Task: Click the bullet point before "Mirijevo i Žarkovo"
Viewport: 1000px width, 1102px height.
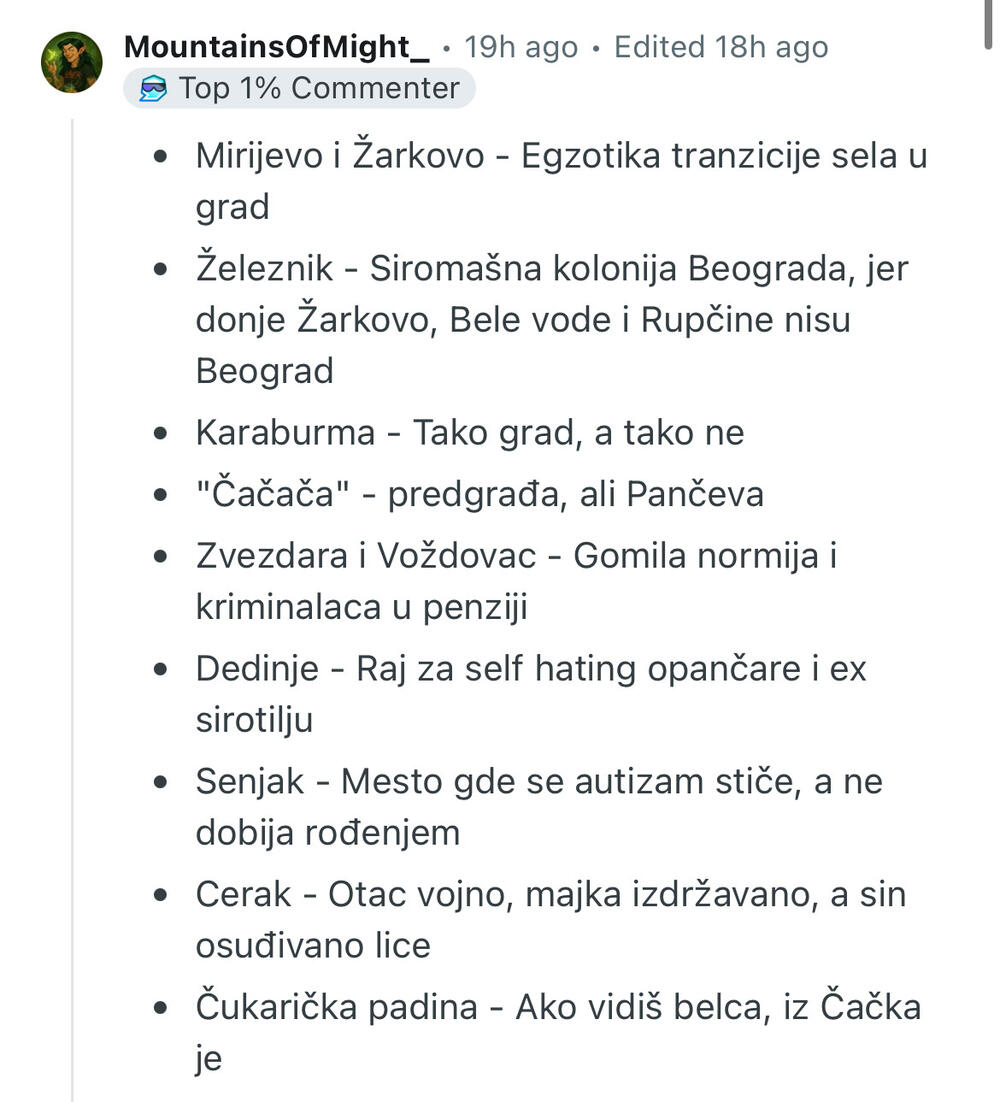Action: coord(160,158)
